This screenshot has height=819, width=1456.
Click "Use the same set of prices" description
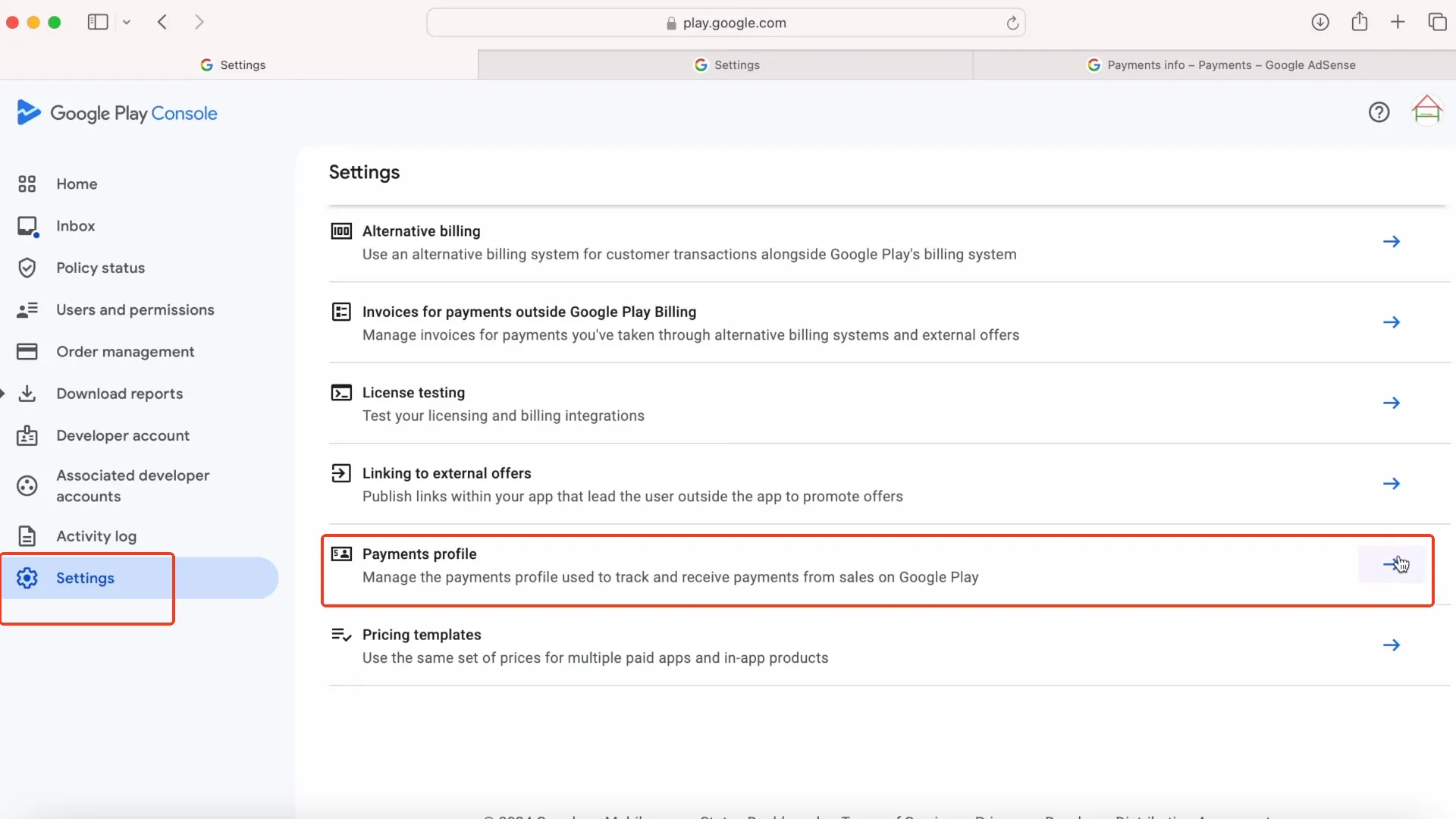595,658
